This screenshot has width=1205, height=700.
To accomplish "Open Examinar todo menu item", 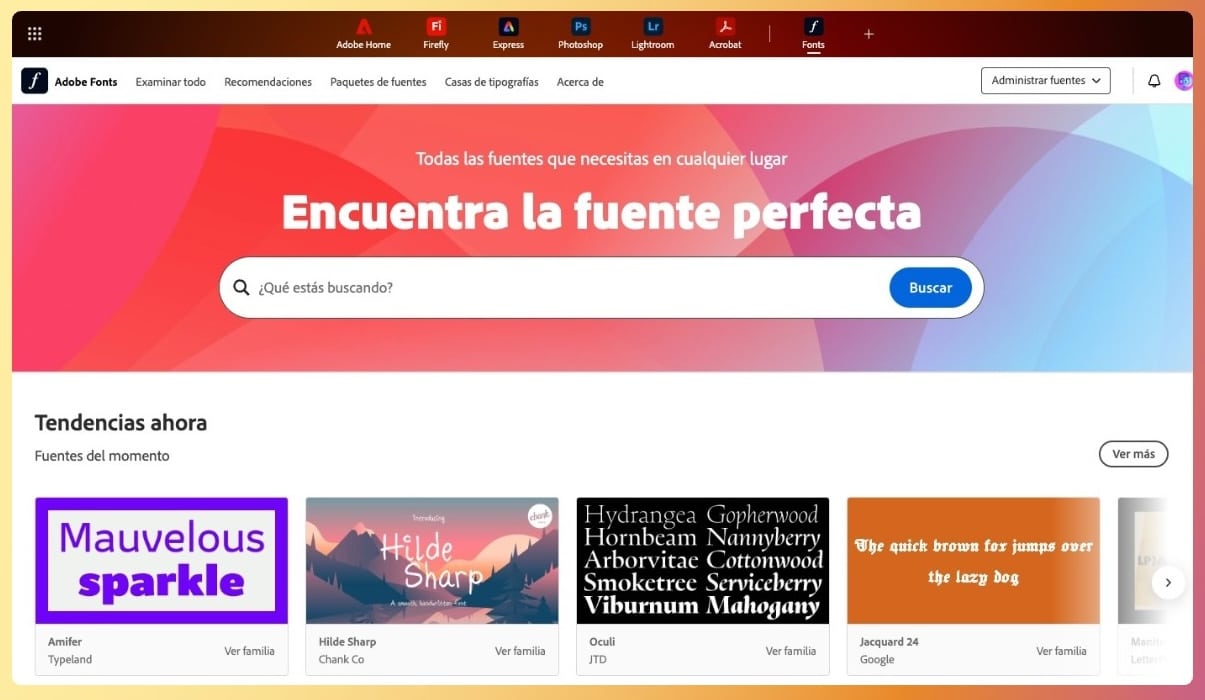I will pyautogui.click(x=171, y=82).
